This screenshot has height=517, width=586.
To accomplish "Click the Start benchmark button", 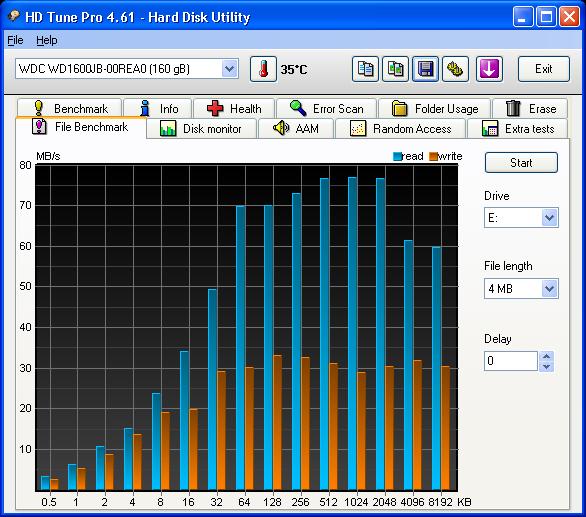I will point(521,163).
